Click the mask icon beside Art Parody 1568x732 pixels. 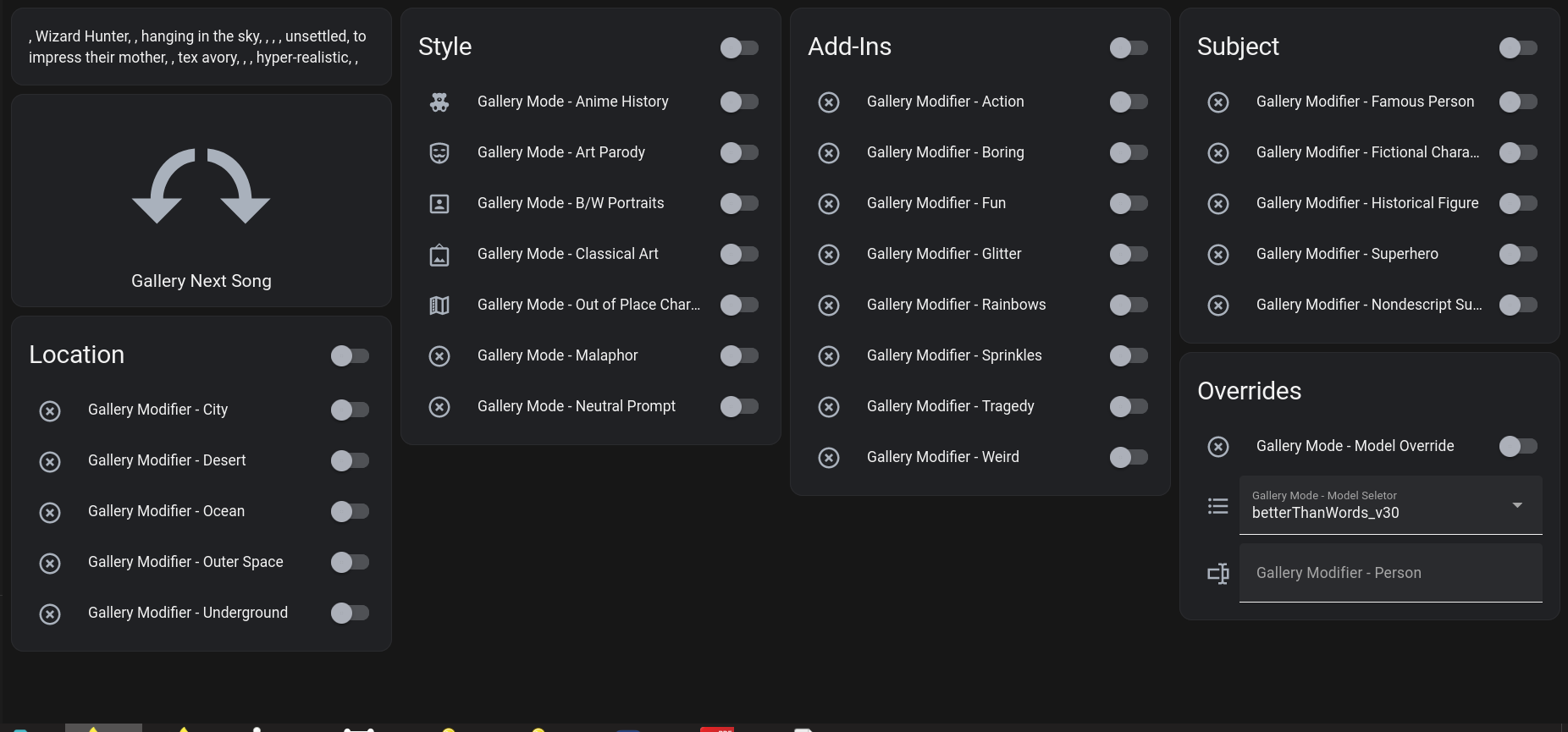(439, 153)
